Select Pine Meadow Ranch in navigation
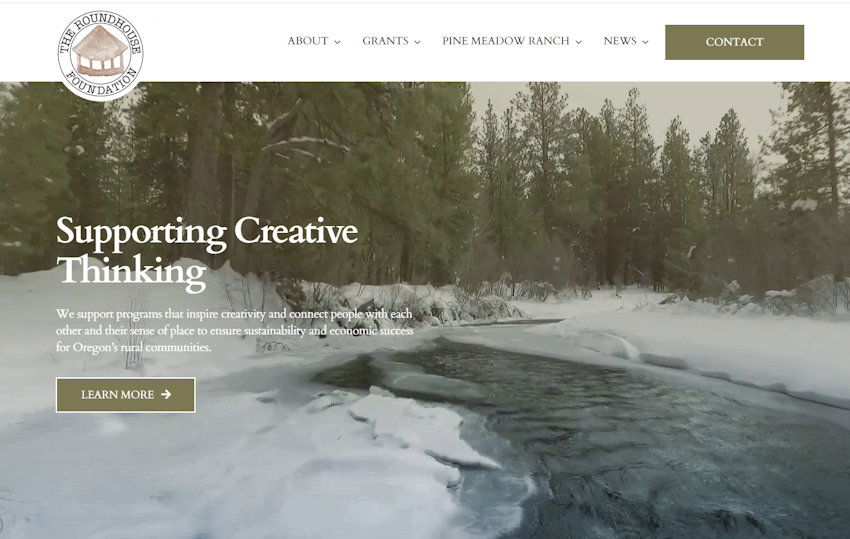 point(506,41)
